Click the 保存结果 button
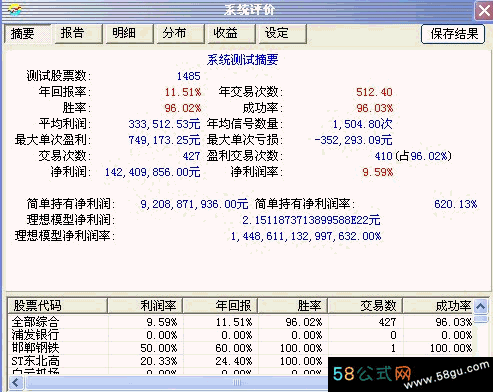 (x=453, y=34)
